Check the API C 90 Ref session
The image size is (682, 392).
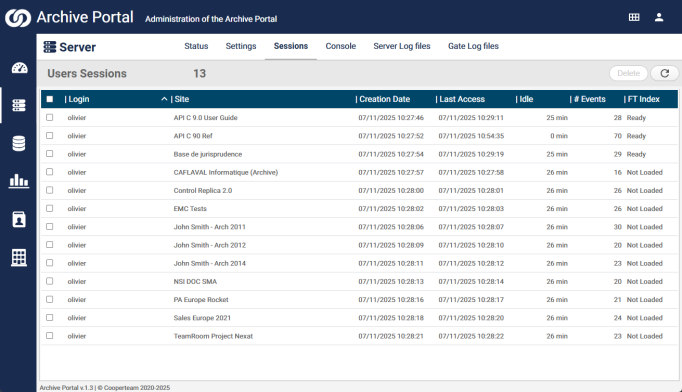tap(50, 136)
